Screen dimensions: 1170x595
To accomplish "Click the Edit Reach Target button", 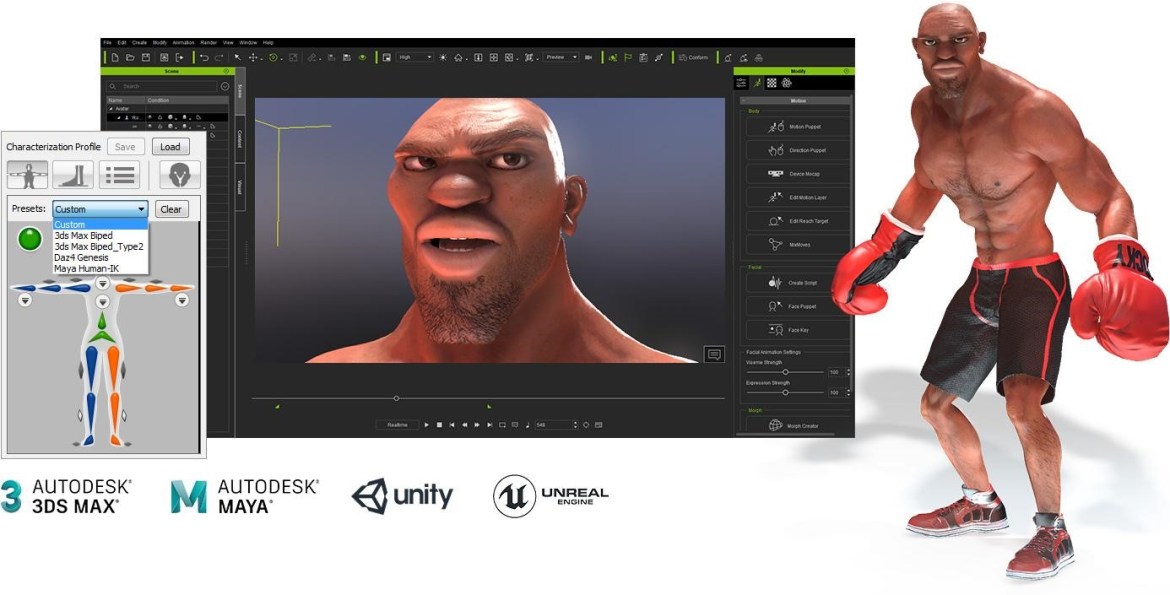I will click(x=798, y=221).
